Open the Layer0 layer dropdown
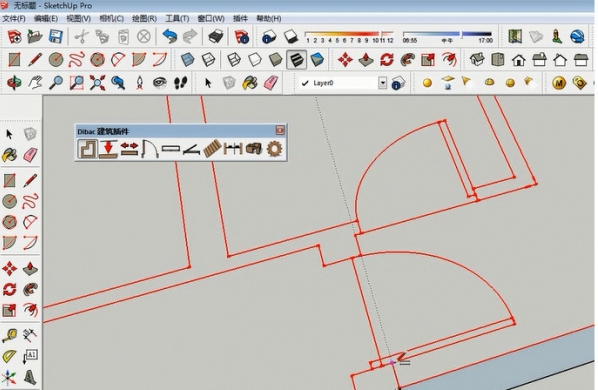 pyautogui.click(x=382, y=83)
